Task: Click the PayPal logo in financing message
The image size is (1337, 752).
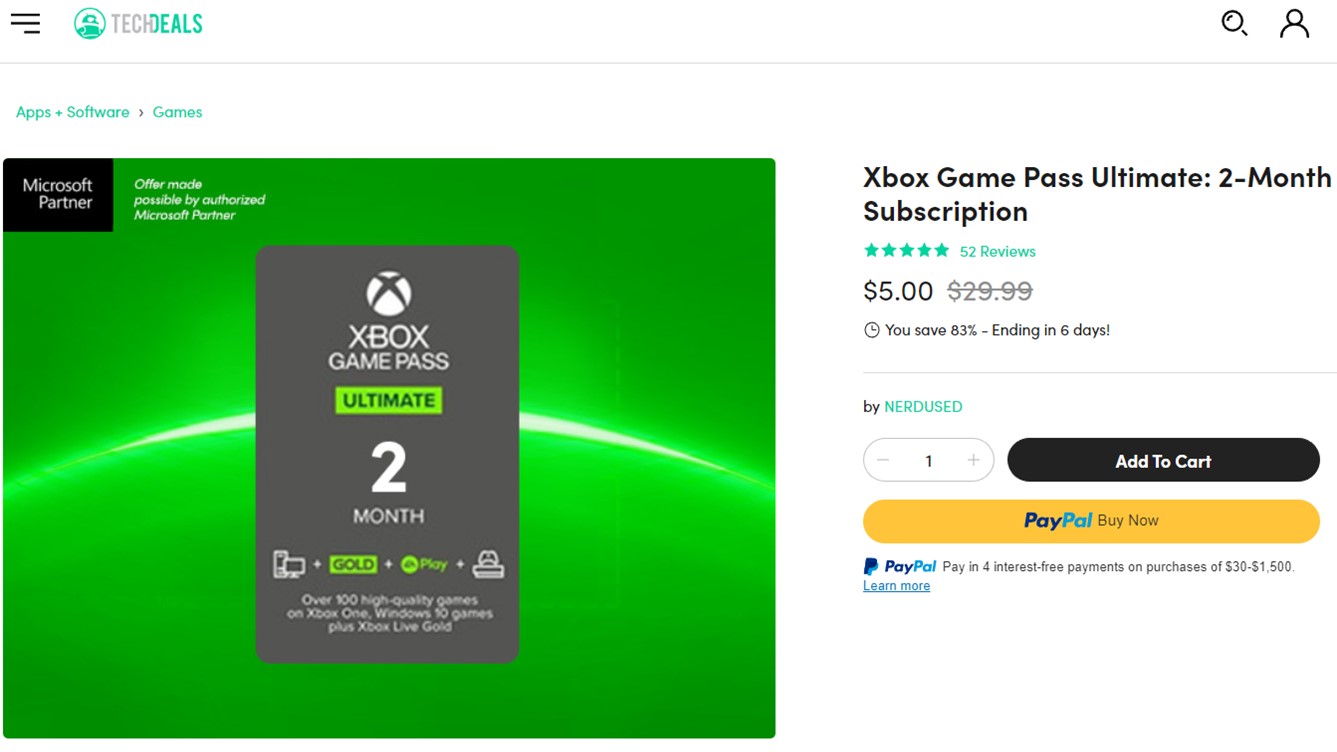Action: (x=900, y=567)
